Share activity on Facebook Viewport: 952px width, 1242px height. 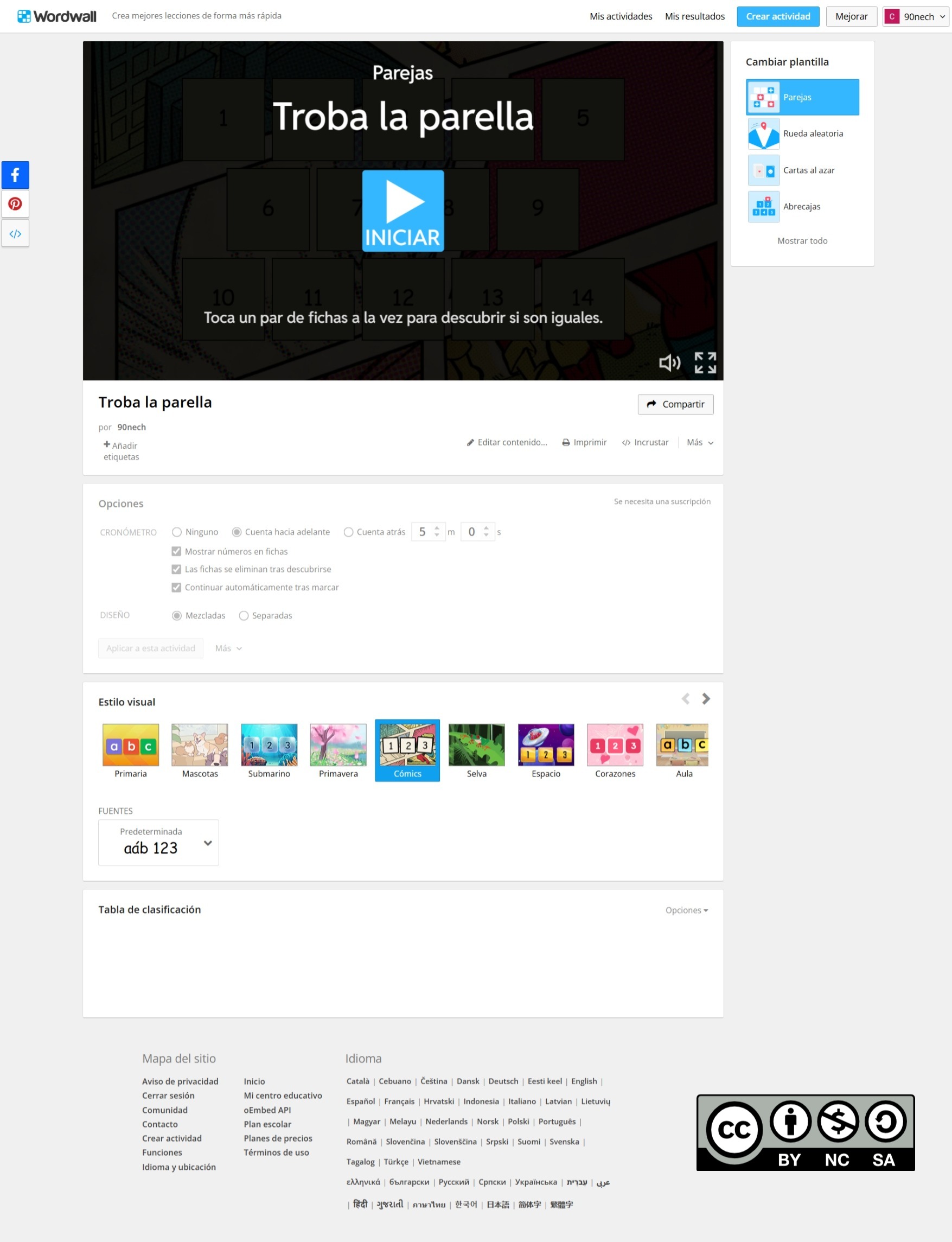(15, 175)
